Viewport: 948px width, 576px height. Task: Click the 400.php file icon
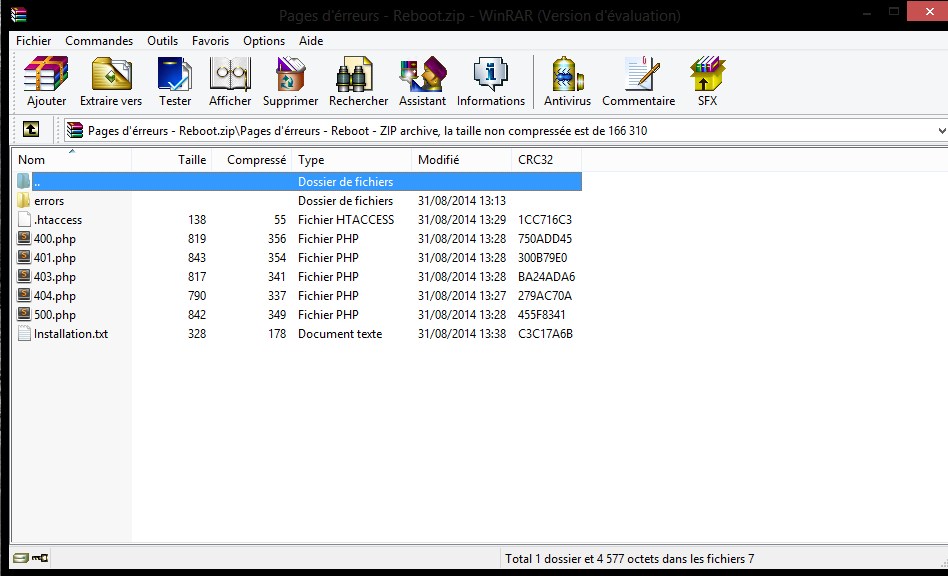pyautogui.click(x=24, y=238)
